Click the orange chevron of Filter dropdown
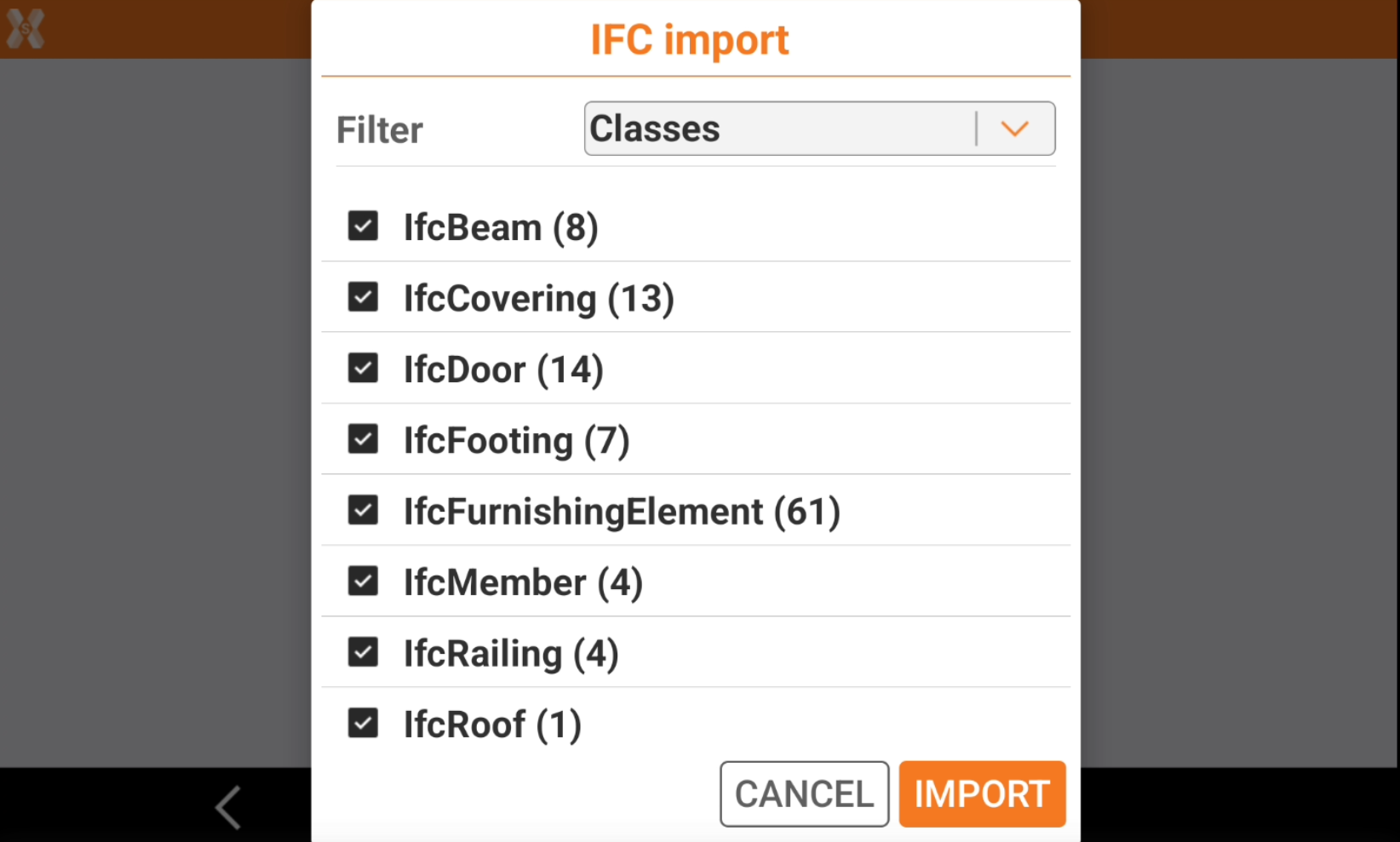The width and height of the screenshot is (1400, 842). (1015, 129)
